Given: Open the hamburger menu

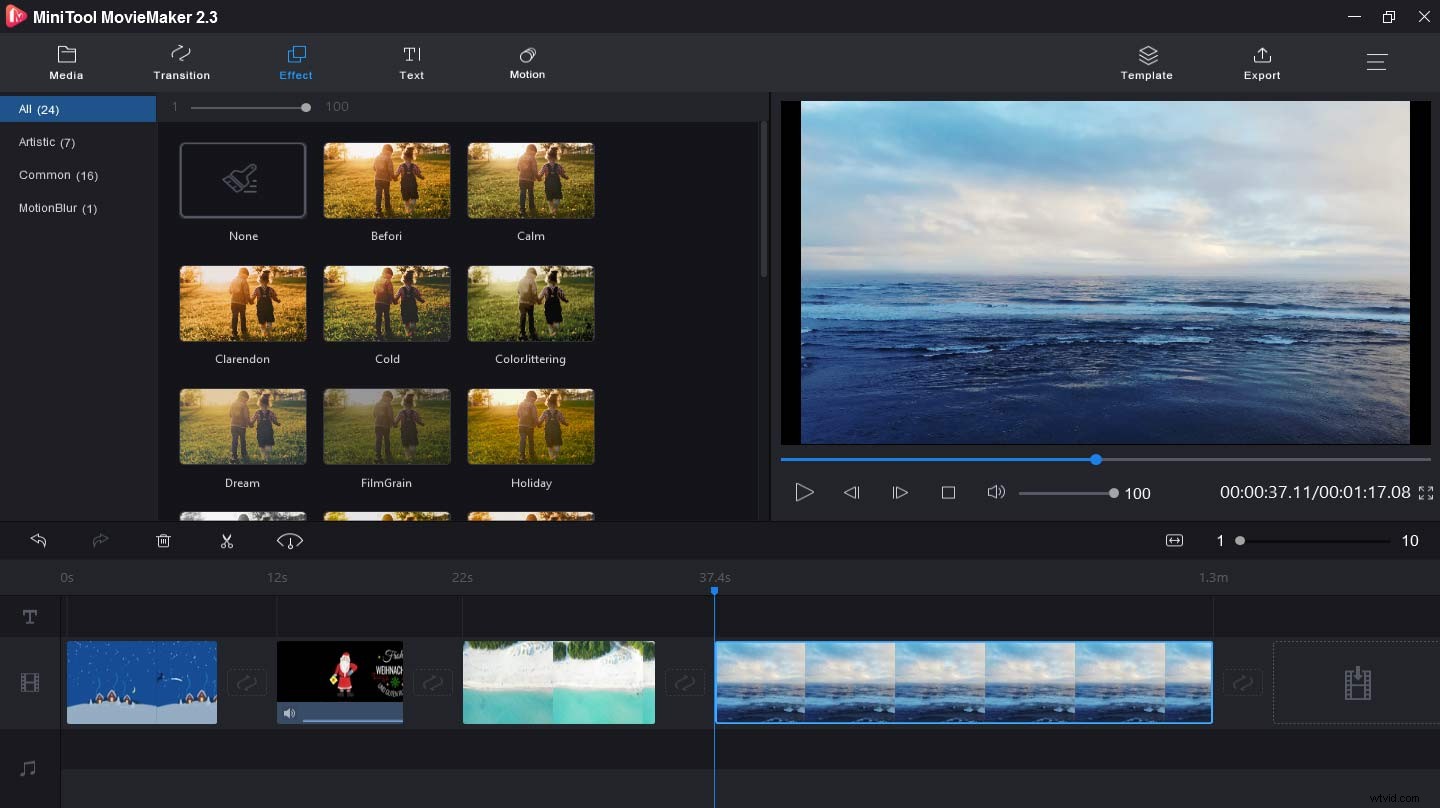Looking at the screenshot, I should (1377, 62).
